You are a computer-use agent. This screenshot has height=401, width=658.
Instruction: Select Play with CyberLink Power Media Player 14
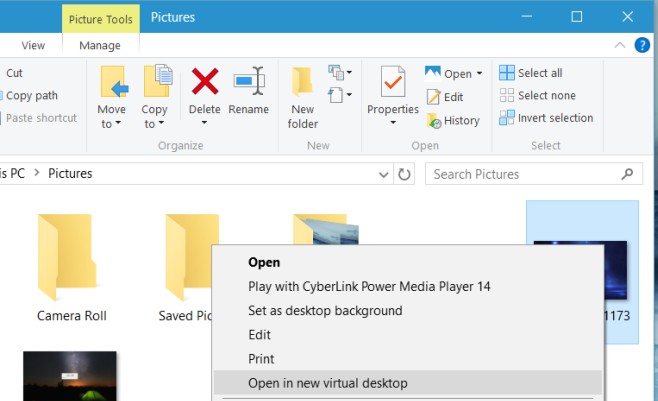point(369,286)
